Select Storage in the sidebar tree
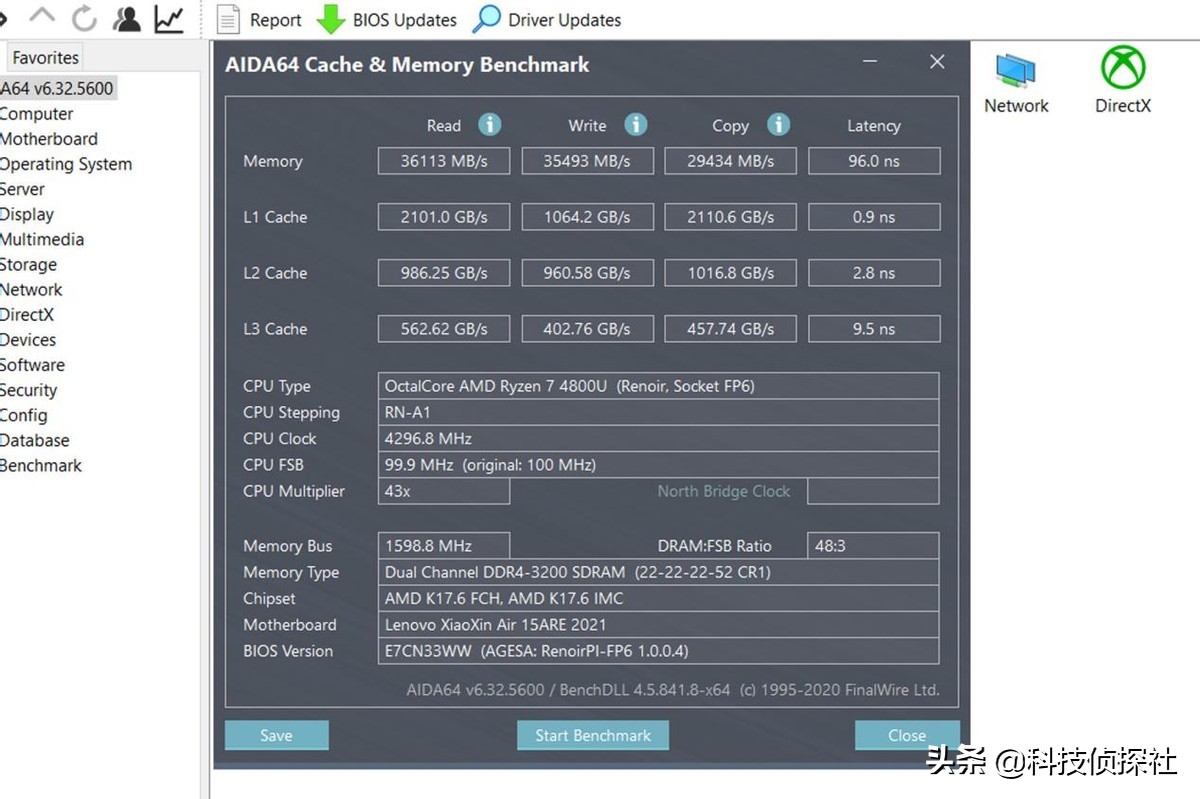1200x799 pixels. [x=28, y=265]
